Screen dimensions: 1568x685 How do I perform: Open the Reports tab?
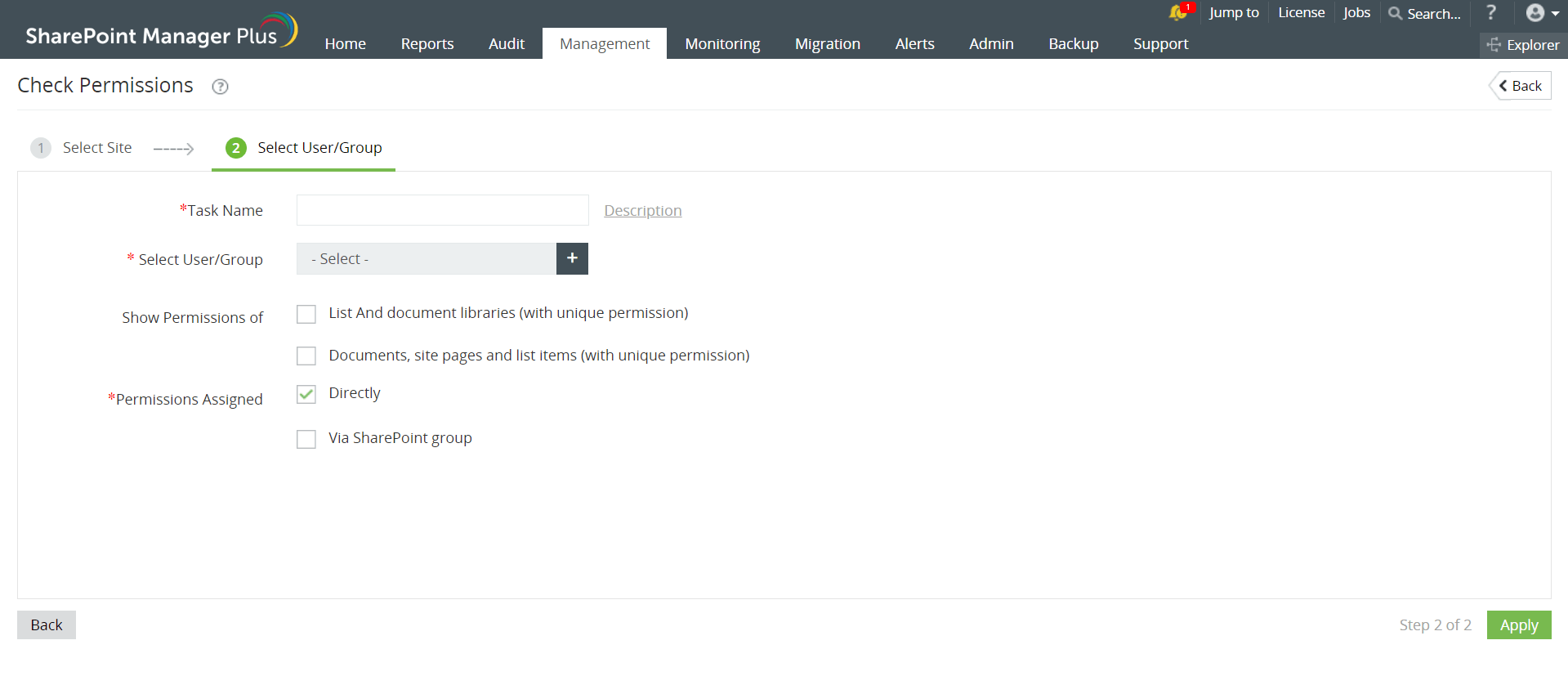pyautogui.click(x=427, y=43)
